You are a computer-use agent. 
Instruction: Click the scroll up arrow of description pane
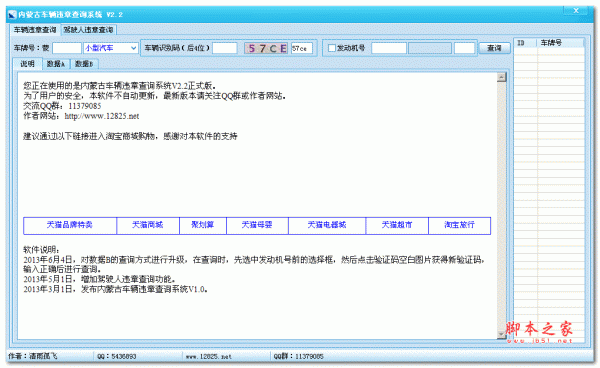click(x=501, y=77)
